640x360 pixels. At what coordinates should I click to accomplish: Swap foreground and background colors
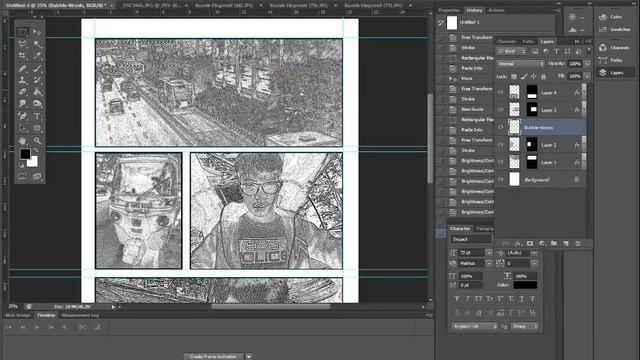[x=36, y=151]
